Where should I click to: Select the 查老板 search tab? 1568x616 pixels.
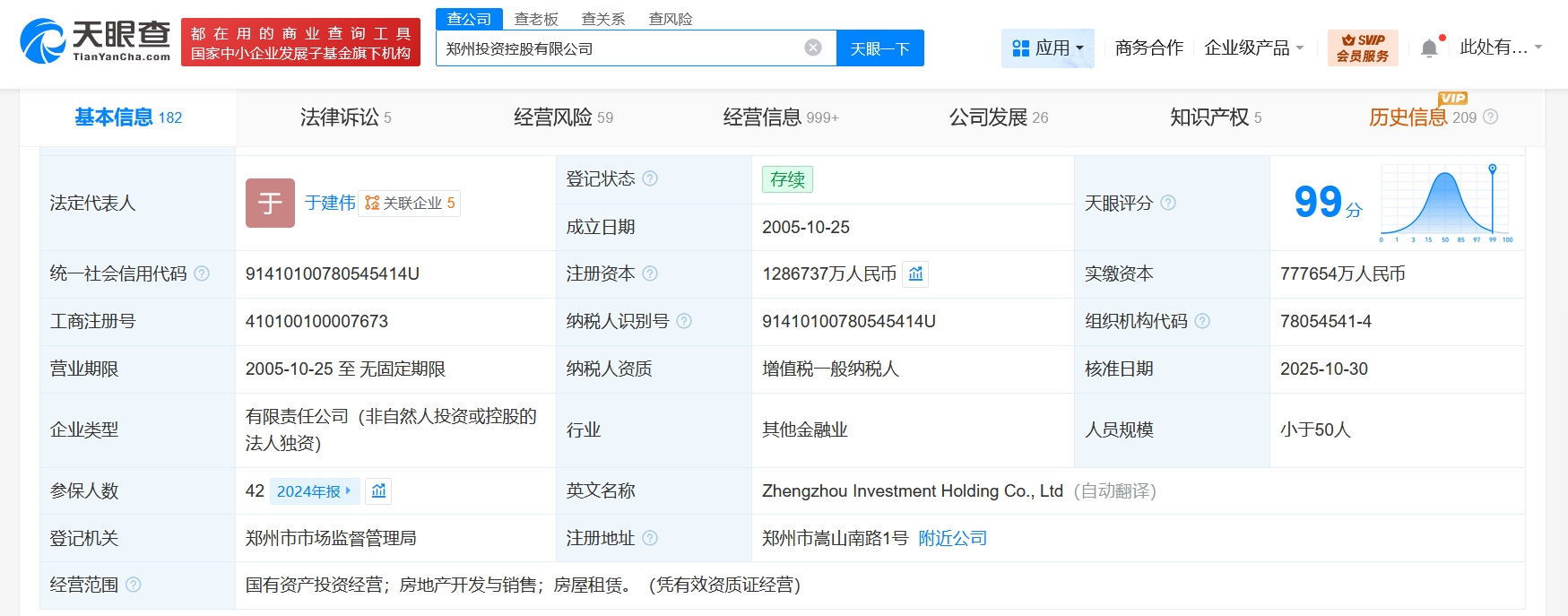[536, 19]
